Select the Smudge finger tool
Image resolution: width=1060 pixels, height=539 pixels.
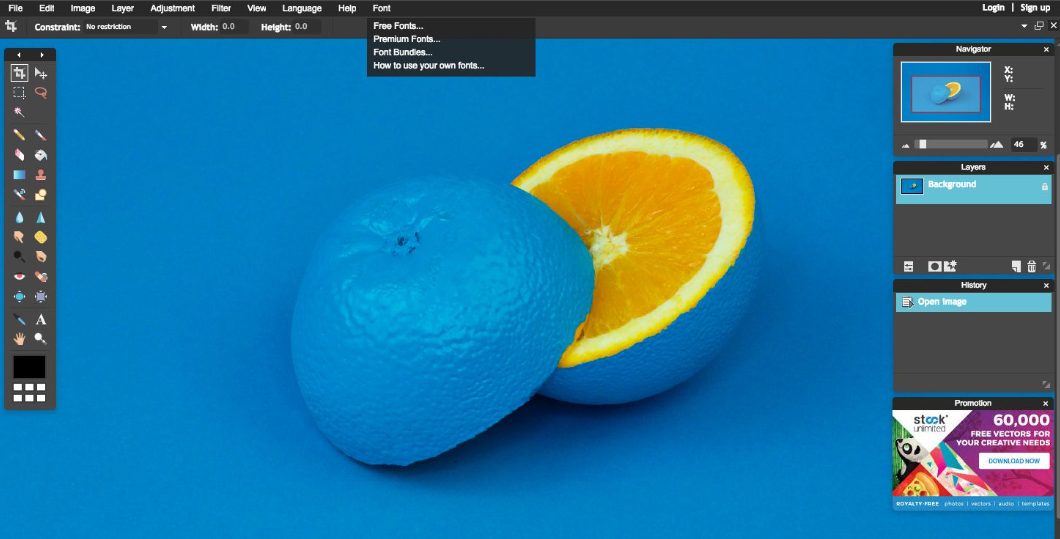coord(20,237)
